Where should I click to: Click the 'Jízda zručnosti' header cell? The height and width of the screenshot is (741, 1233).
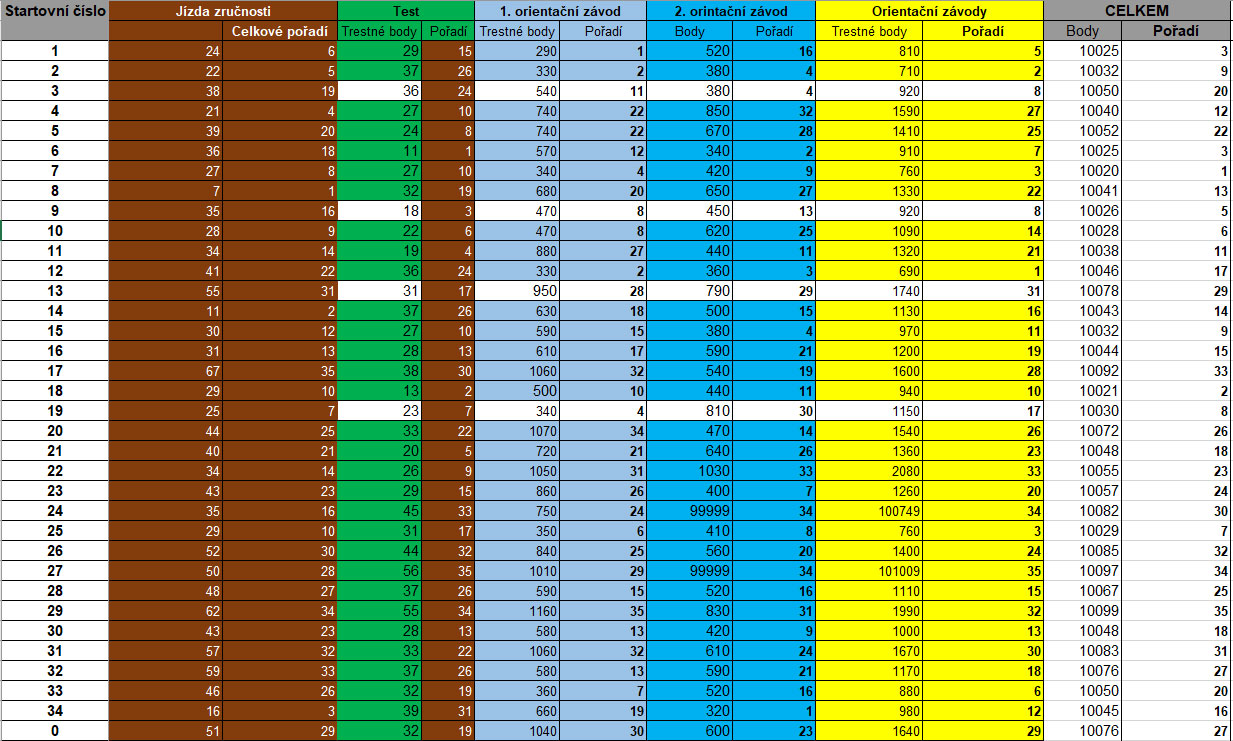[223, 11]
